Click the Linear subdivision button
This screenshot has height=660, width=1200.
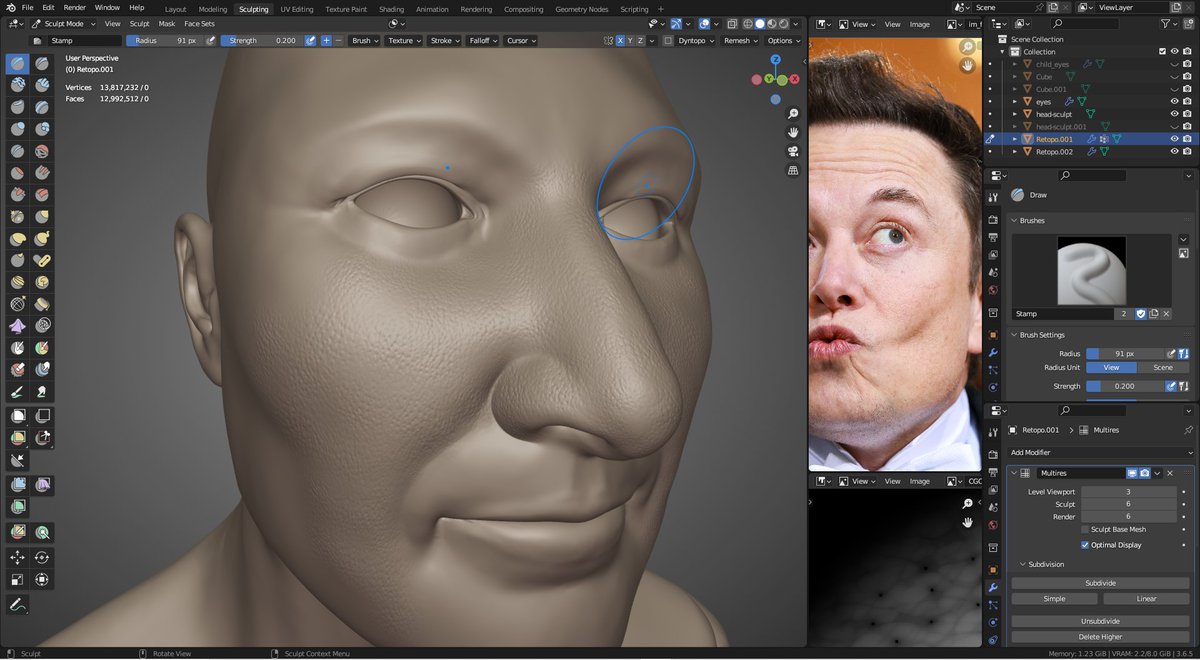[x=1146, y=599]
